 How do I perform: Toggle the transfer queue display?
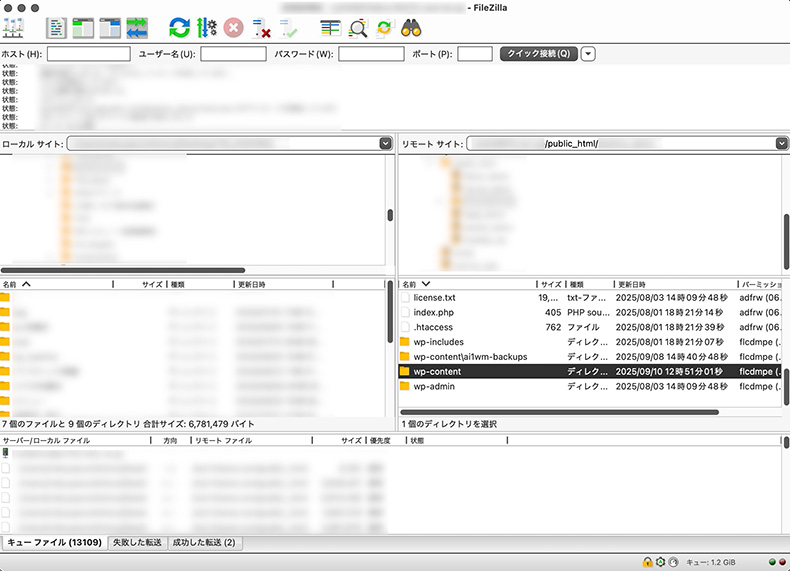click(137, 27)
